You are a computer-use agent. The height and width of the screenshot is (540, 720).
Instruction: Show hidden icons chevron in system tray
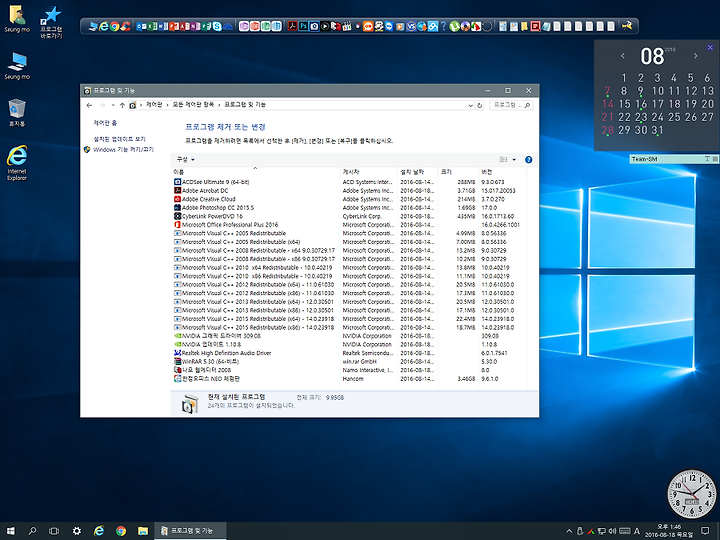pos(569,531)
